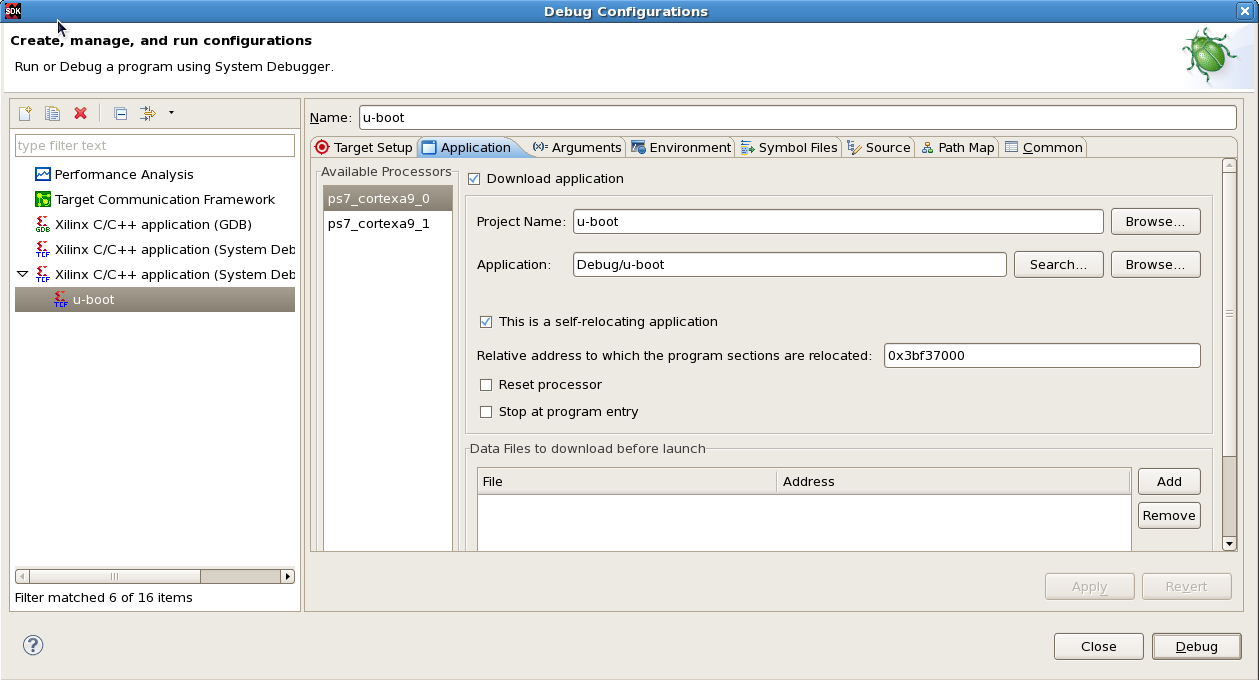Toggle the Download application checkbox

(x=474, y=179)
